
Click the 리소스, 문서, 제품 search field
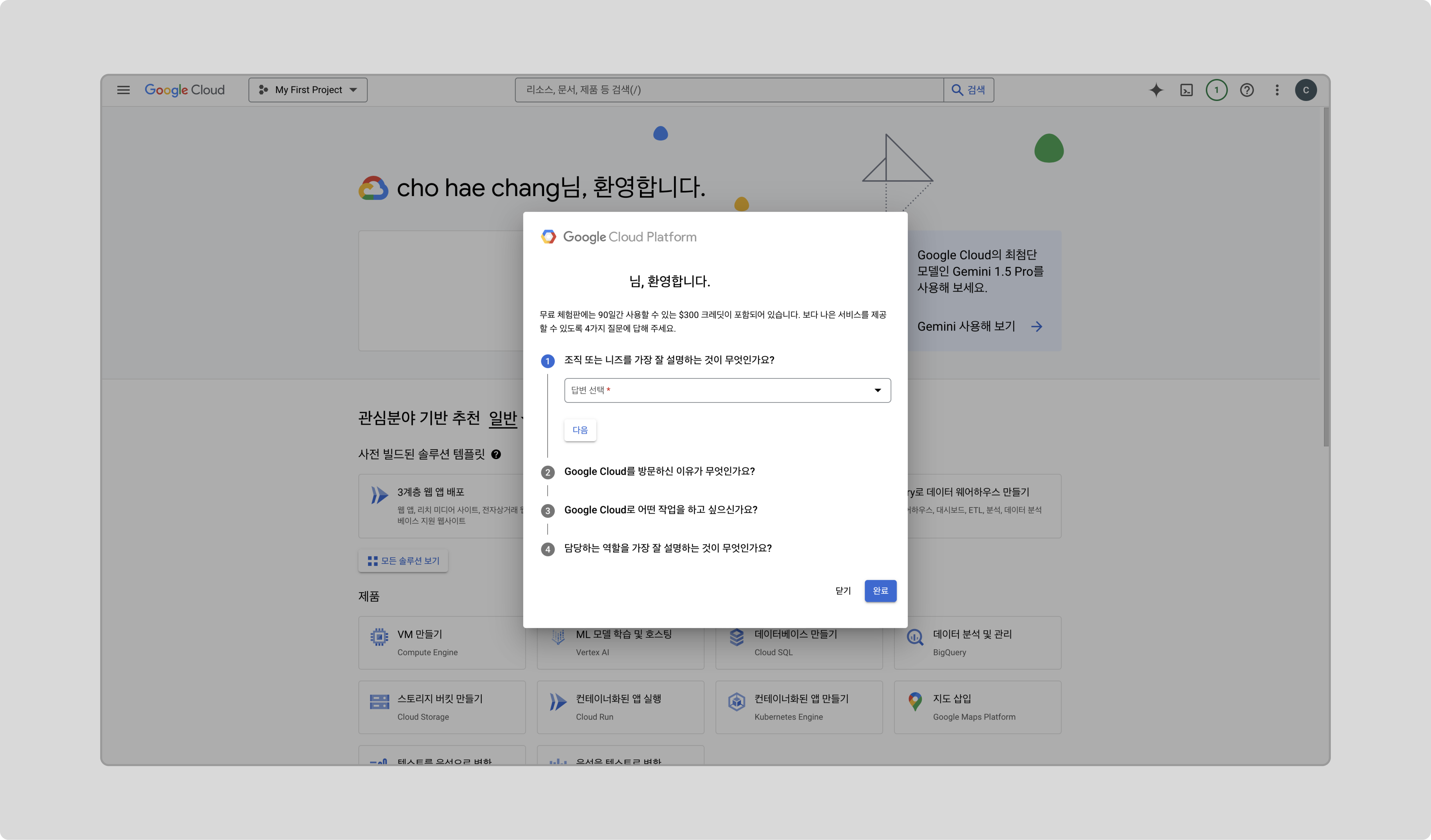click(x=729, y=90)
